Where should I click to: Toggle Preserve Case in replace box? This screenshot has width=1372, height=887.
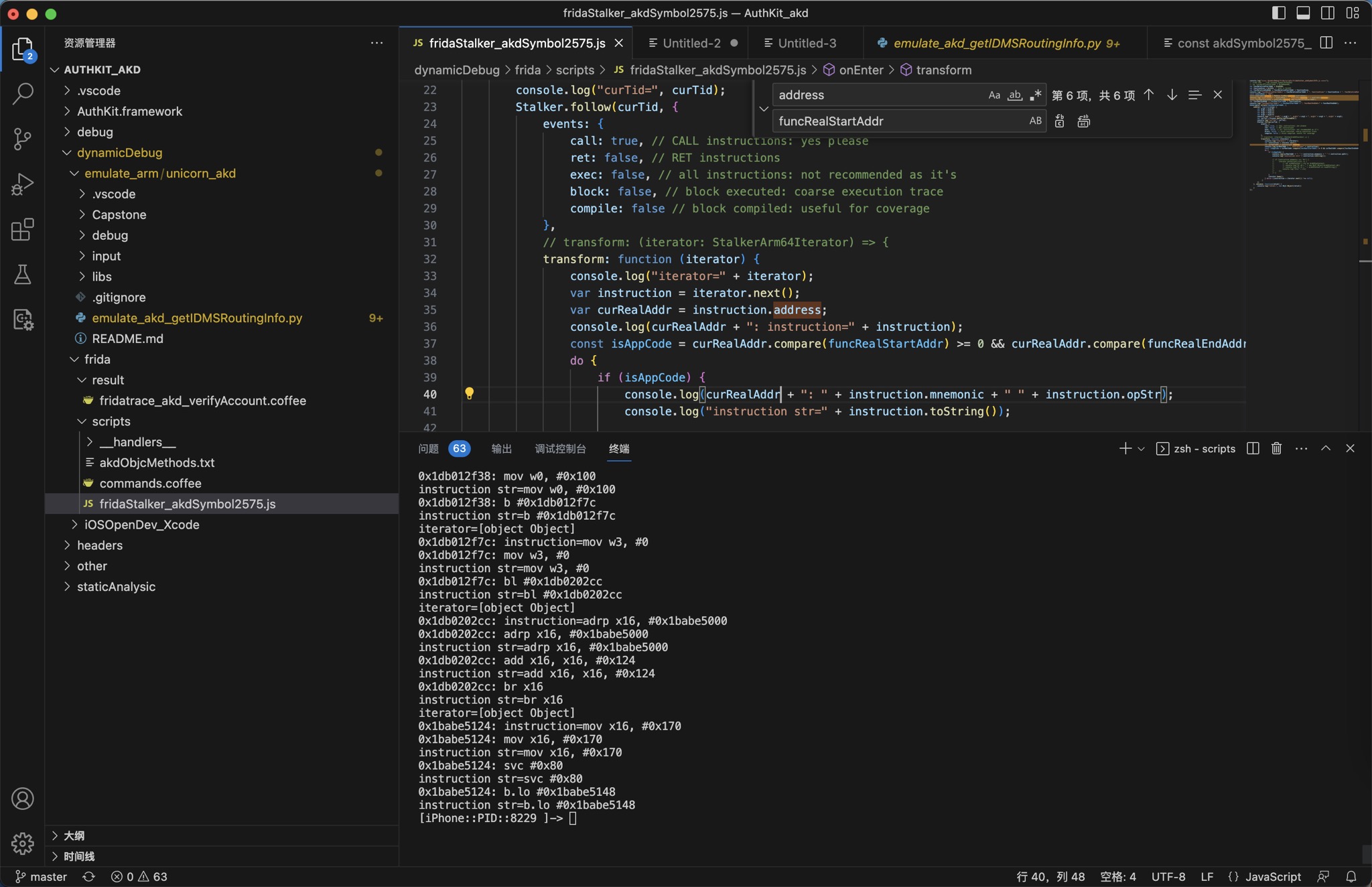click(1036, 121)
